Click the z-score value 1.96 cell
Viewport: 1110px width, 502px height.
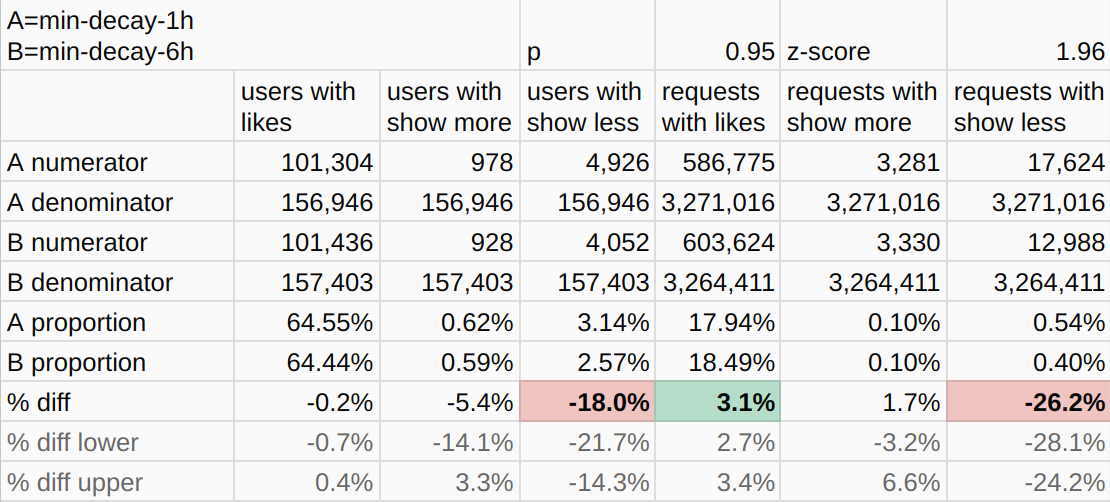pyautogui.click(x=1028, y=51)
